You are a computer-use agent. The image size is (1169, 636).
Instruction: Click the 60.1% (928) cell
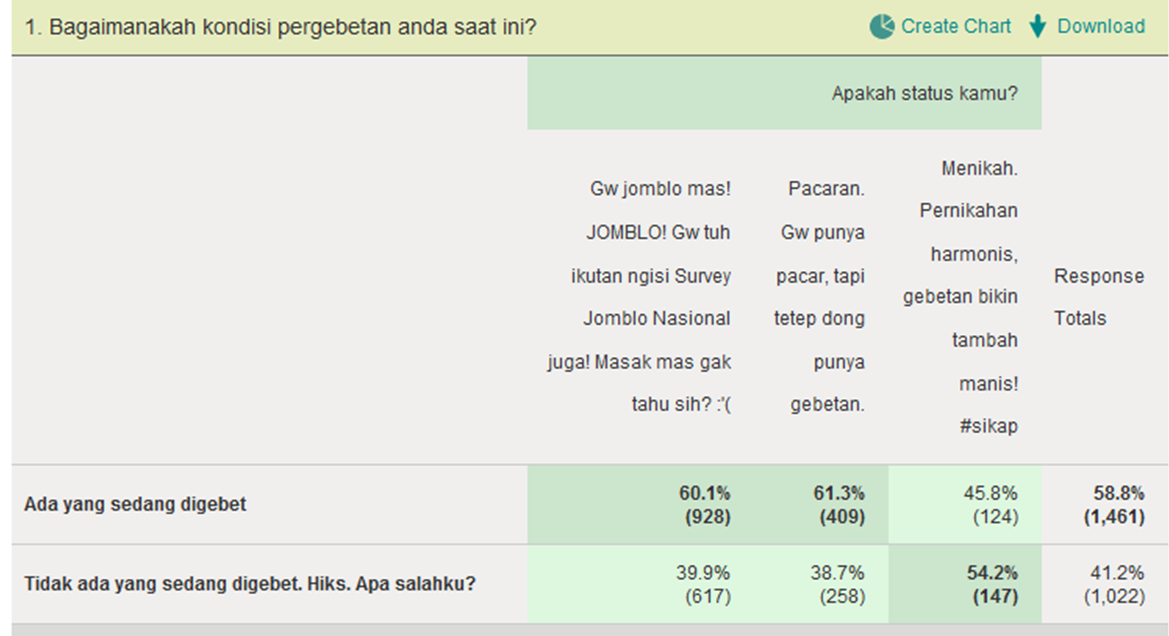pos(705,505)
